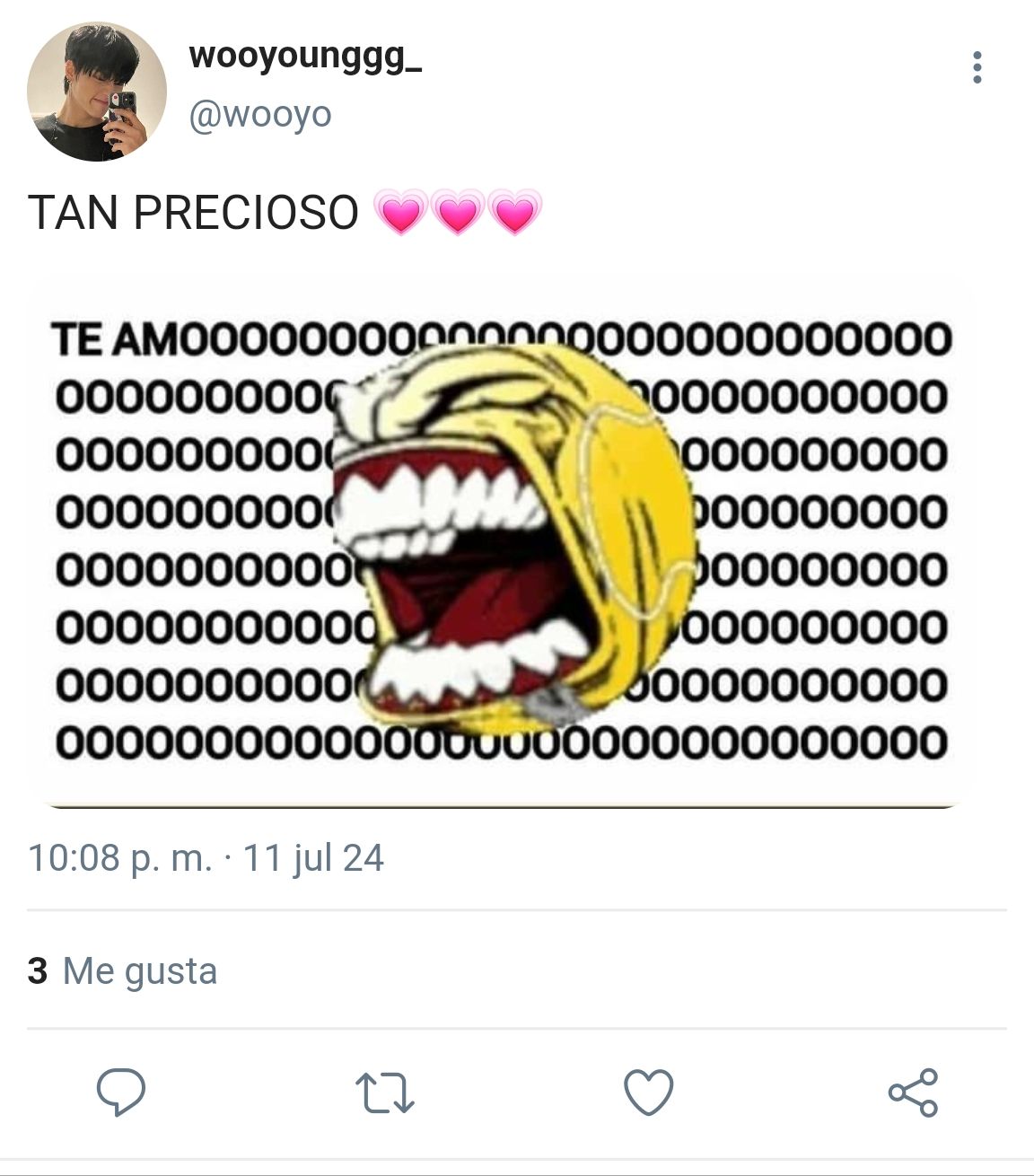Tap the share icon
The height and width of the screenshot is (1176, 1034).
pyautogui.click(x=913, y=1093)
